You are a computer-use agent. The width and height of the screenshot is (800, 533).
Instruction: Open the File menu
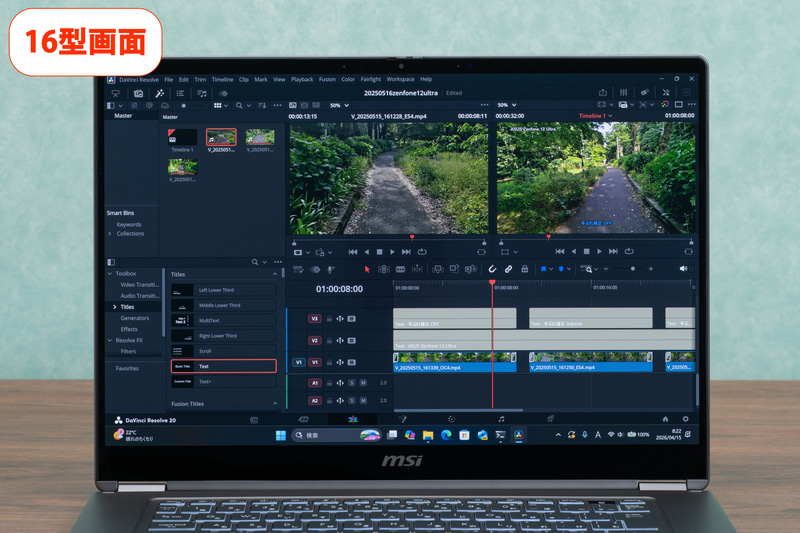tap(168, 80)
